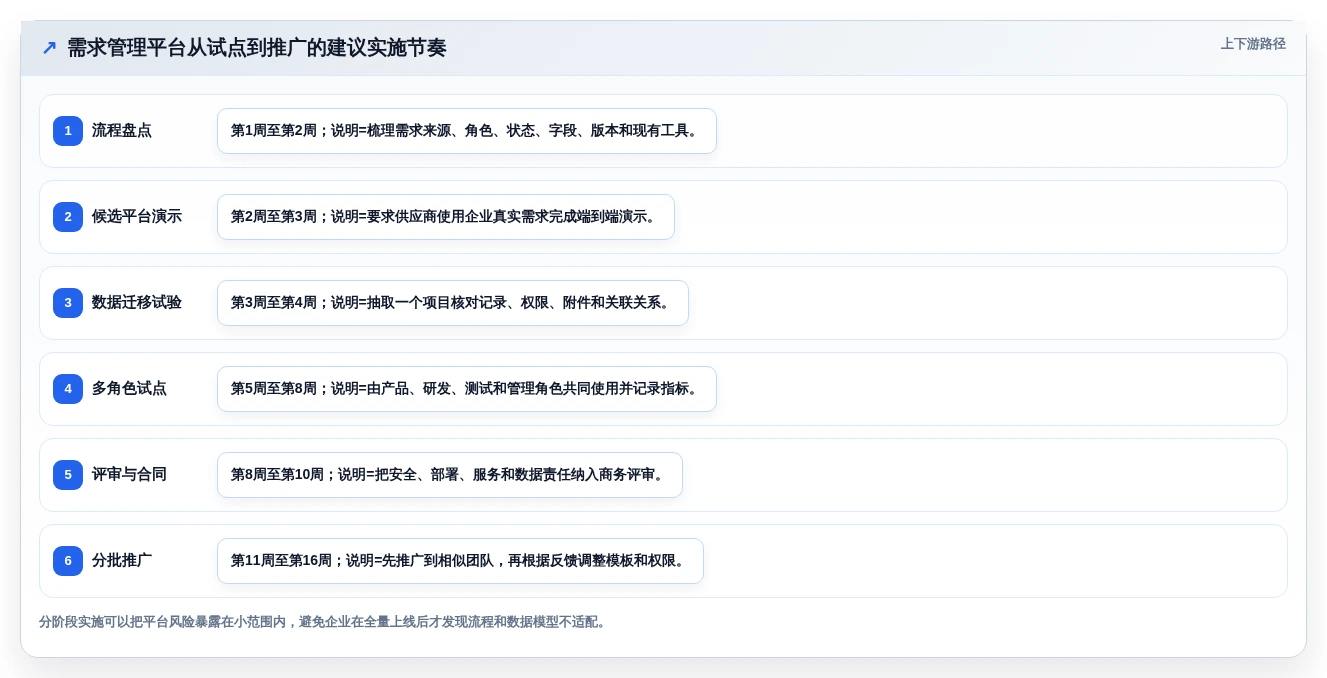Image resolution: width=1327 pixels, height=678 pixels.
Task: Click the 第2周至第3周 description box
Action: [446, 217]
